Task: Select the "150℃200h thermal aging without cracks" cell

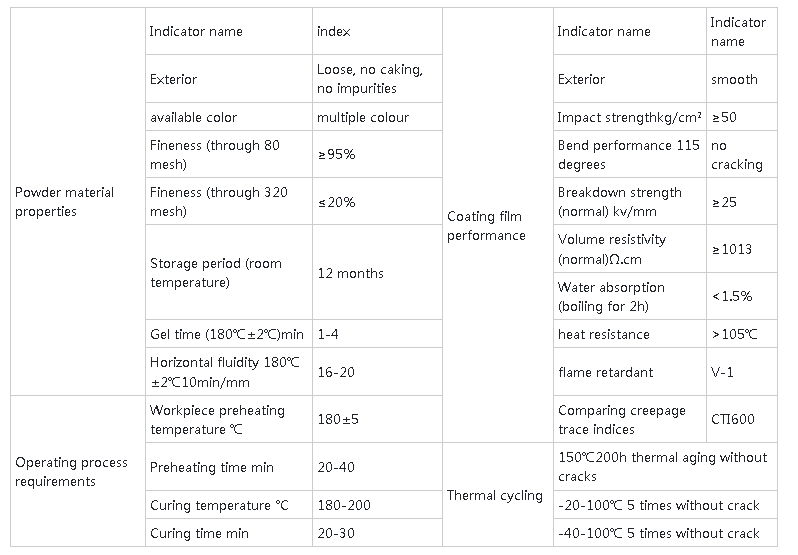Action: (x=662, y=467)
